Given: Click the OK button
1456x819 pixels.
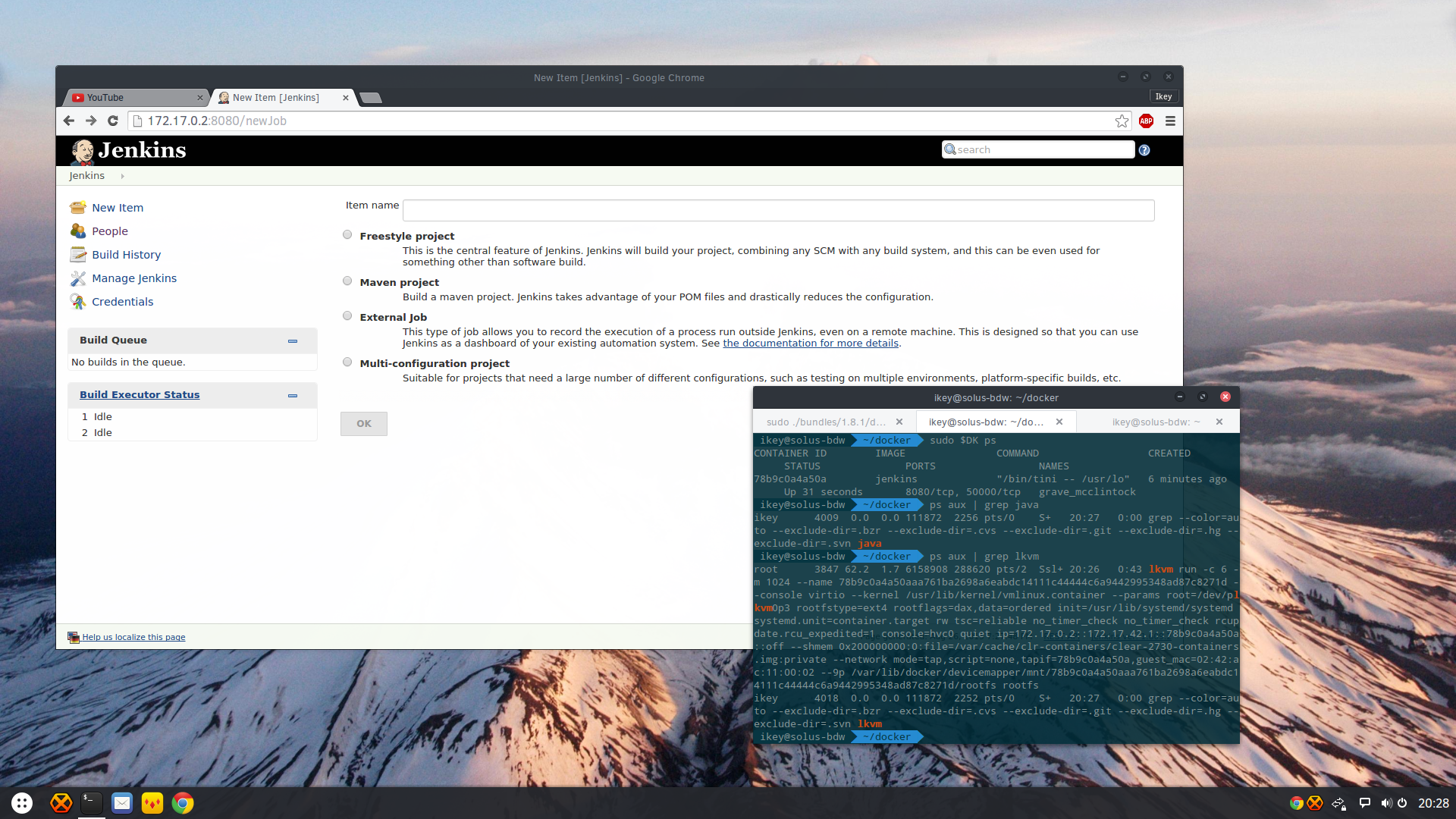Looking at the screenshot, I should [364, 424].
